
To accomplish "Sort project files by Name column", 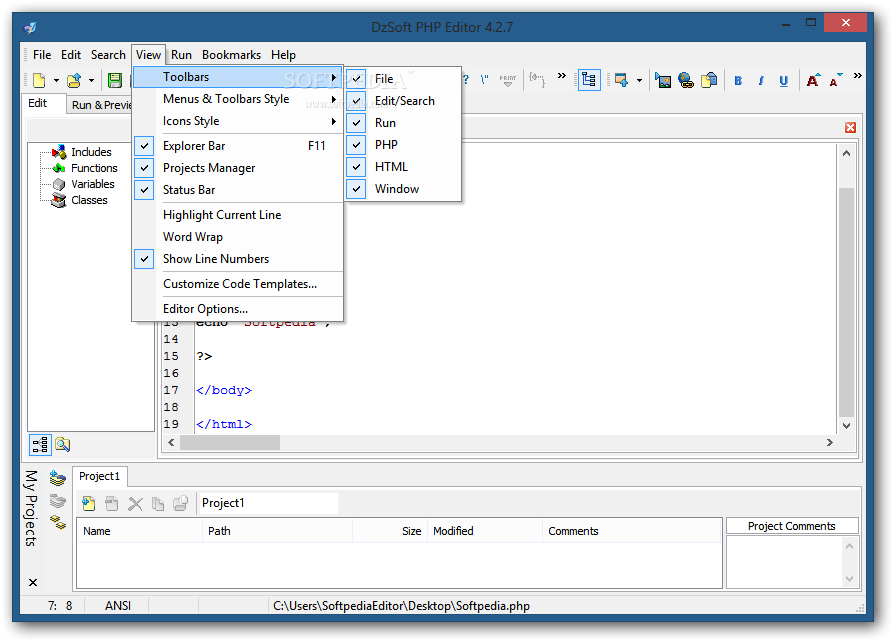I will [x=140, y=531].
